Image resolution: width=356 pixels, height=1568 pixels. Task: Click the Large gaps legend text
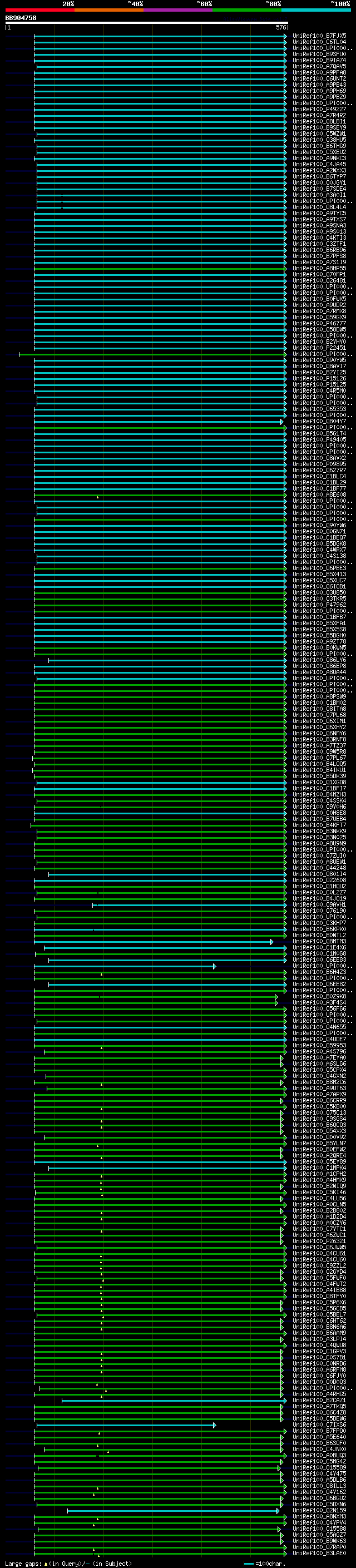[x=68, y=1563]
